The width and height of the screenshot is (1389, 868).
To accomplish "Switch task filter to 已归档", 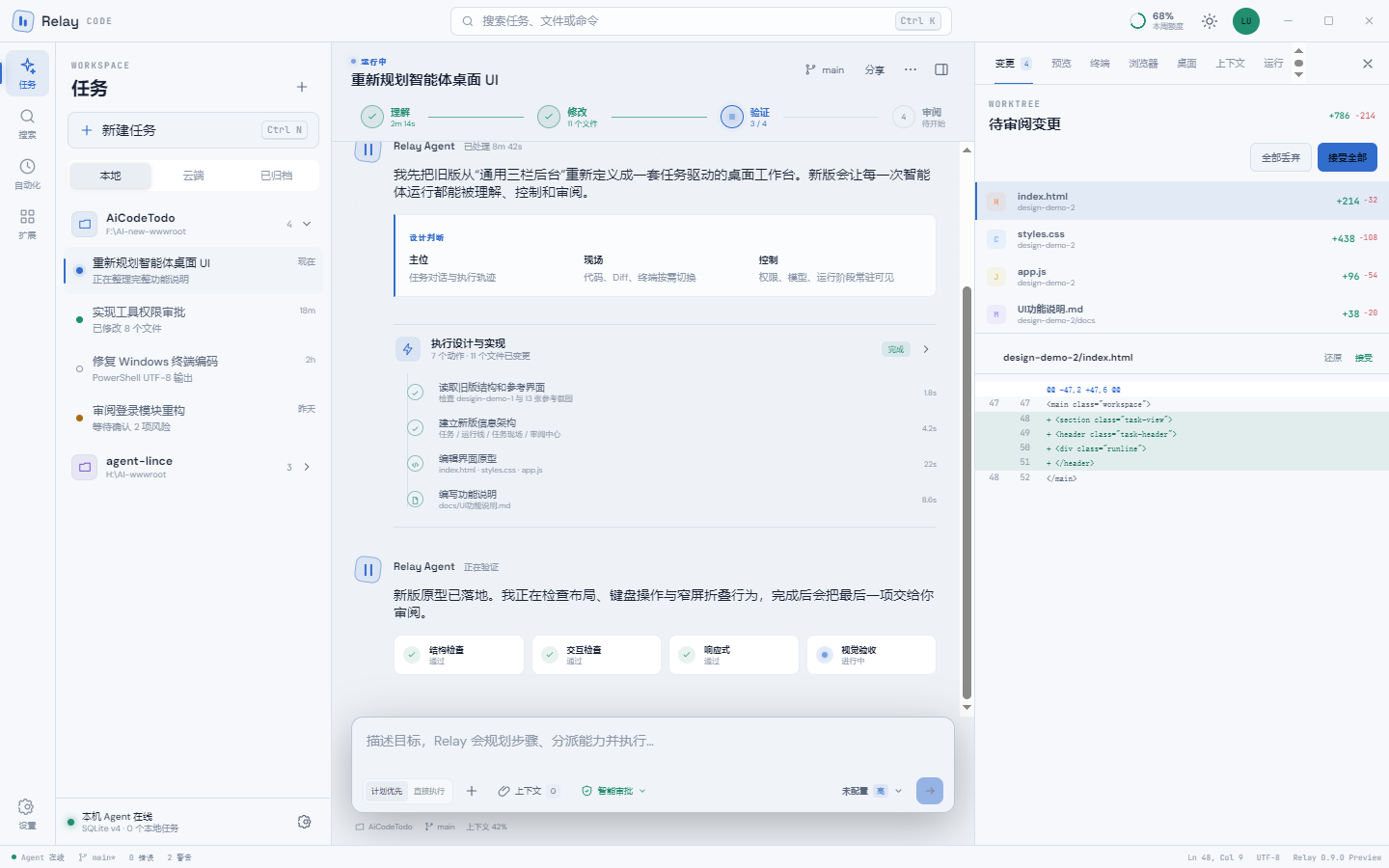I will [277, 176].
